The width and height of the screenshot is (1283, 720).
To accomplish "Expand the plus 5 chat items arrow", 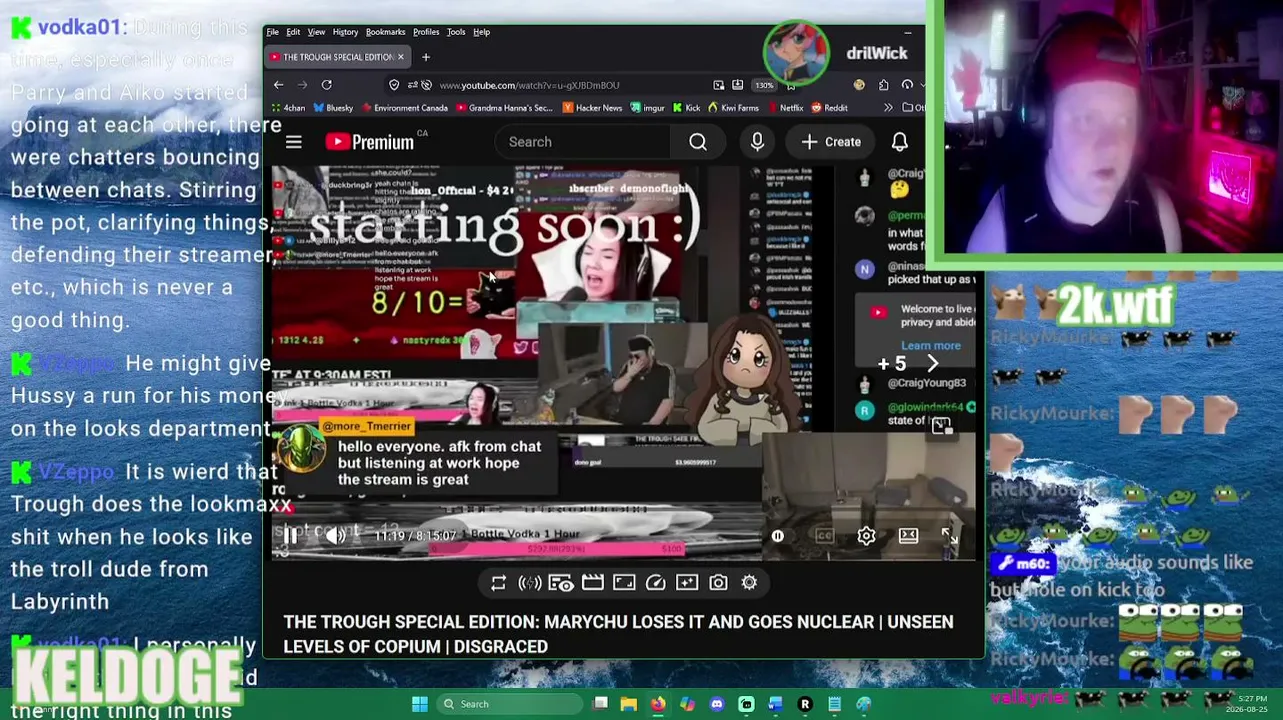I will pyautogui.click(x=932, y=365).
